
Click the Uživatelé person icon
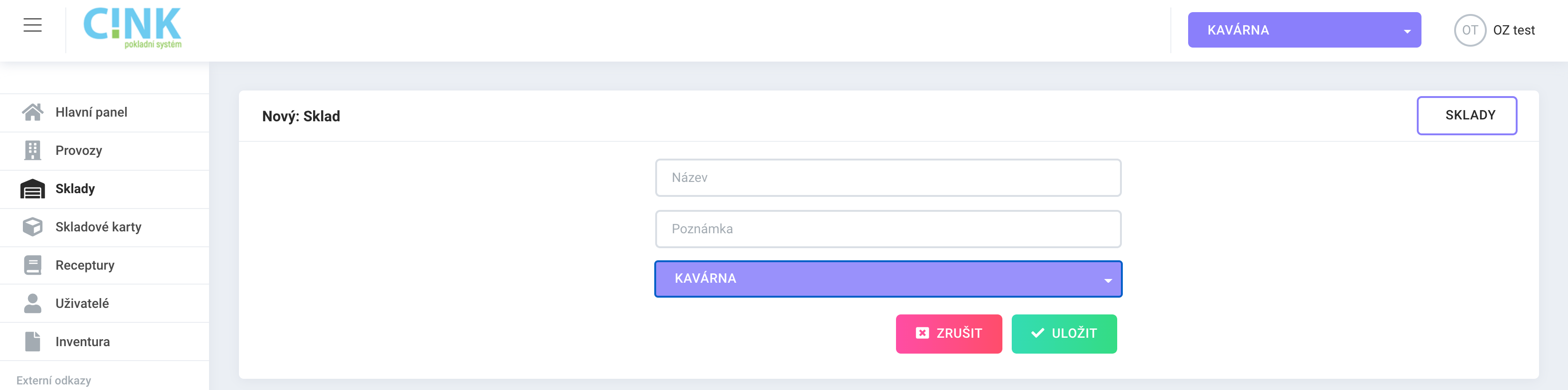[32, 303]
